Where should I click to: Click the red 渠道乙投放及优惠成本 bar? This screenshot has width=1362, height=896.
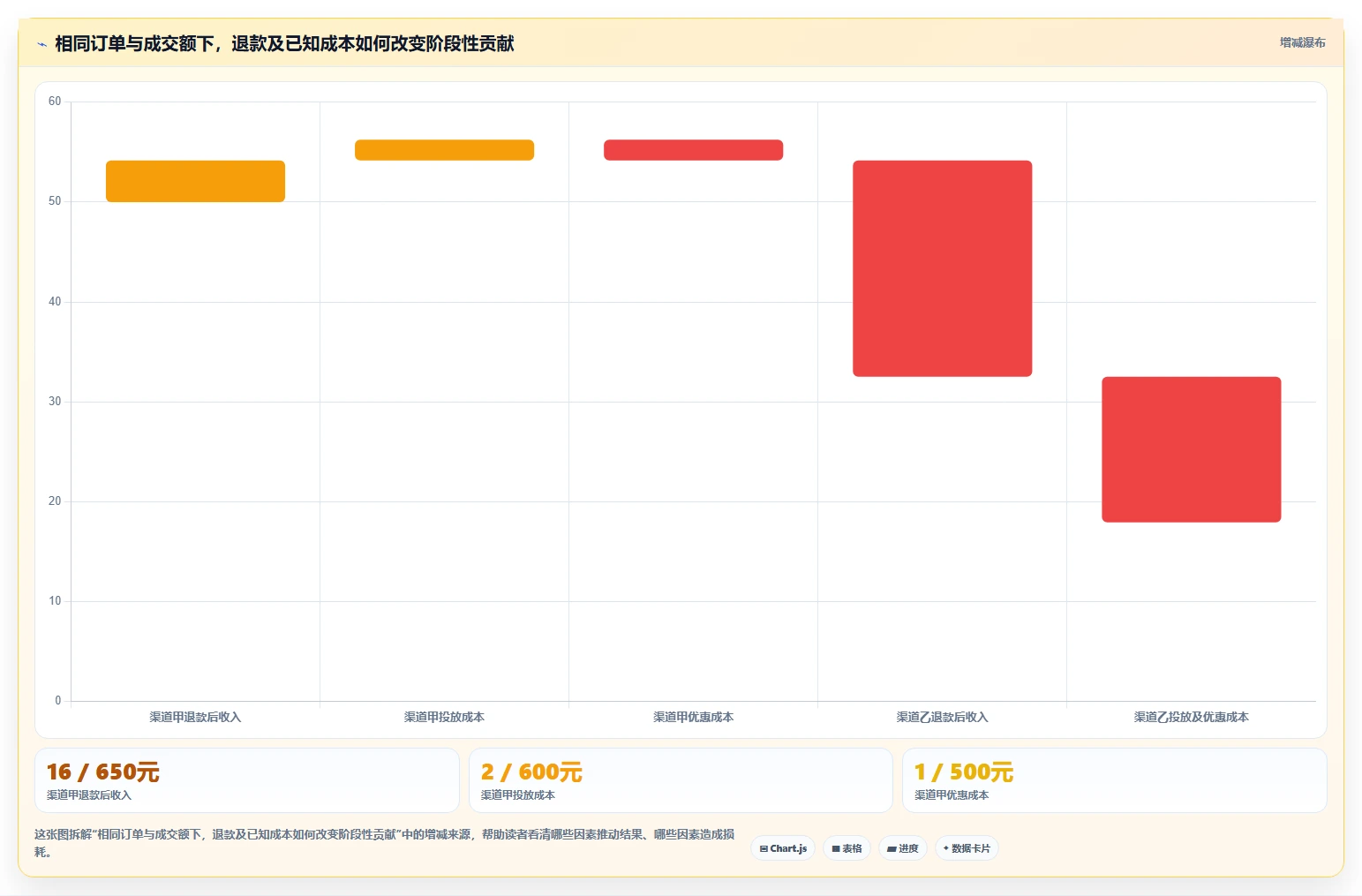click(1191, 449)
